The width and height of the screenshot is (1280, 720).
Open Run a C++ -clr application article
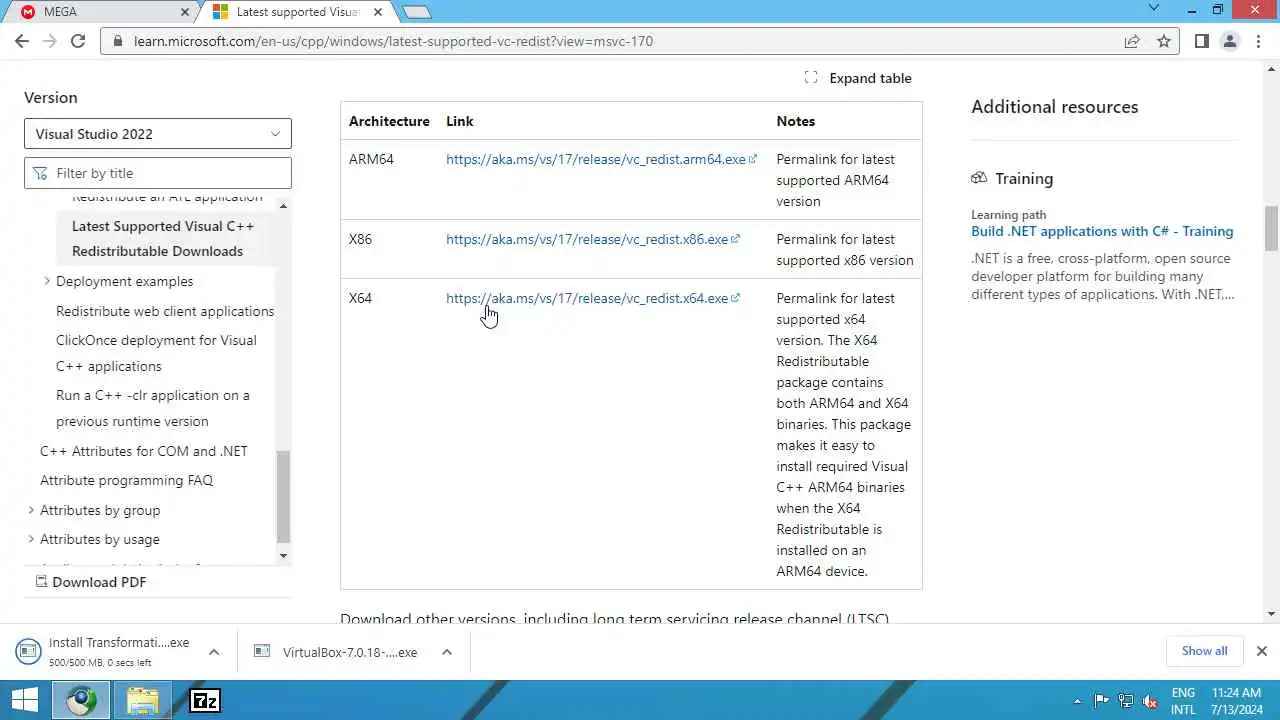pos(153,408)
